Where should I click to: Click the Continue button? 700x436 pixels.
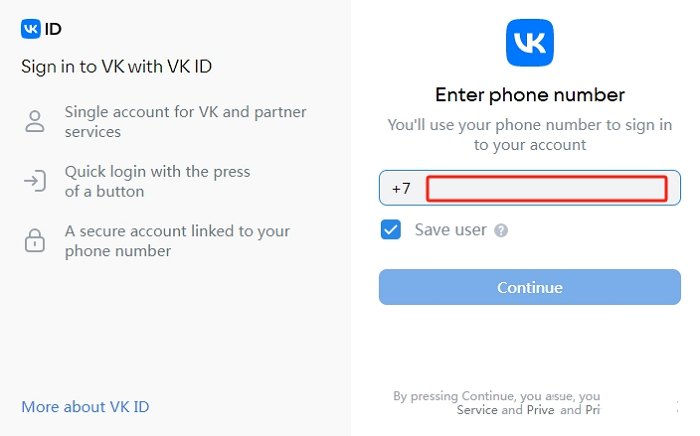tap(529, 287)
